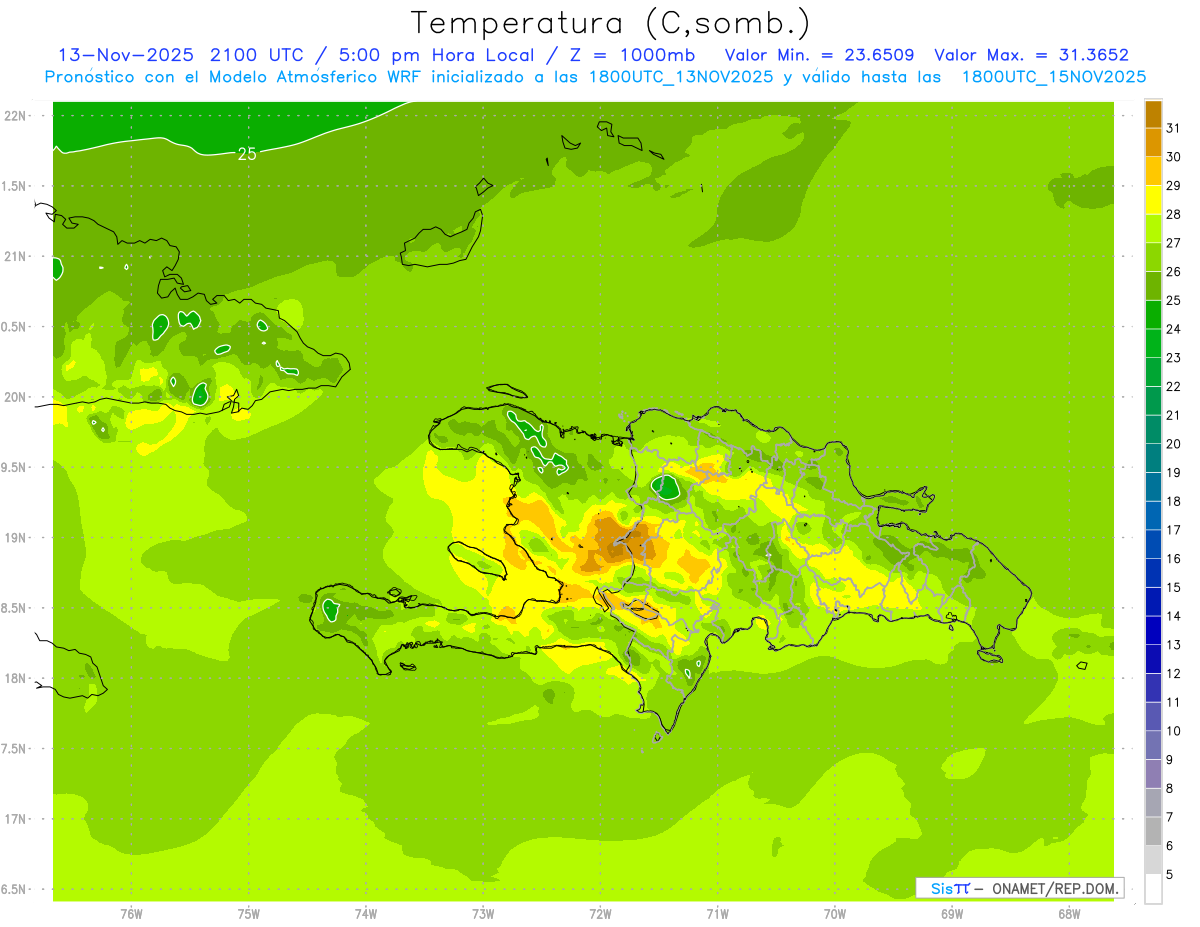Click the legend value 5
1200x927 pixels.
tap(1170, 875)
